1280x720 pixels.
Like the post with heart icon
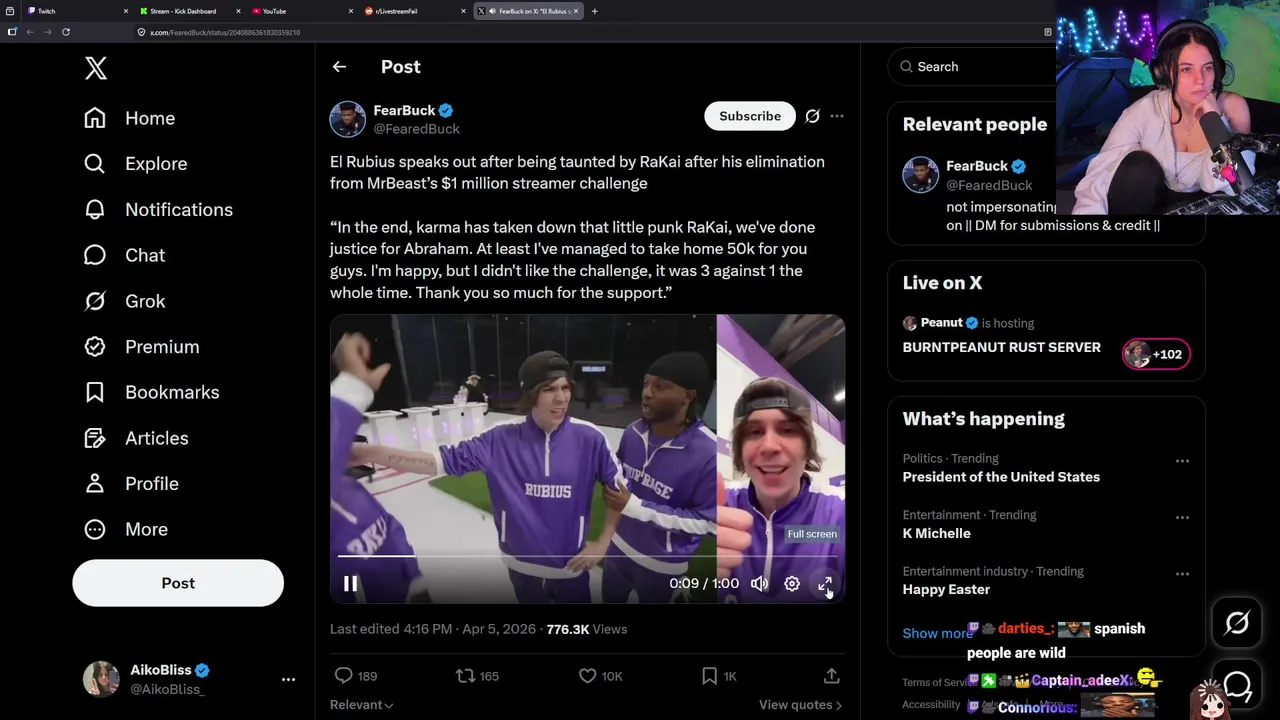pos(588,676)
